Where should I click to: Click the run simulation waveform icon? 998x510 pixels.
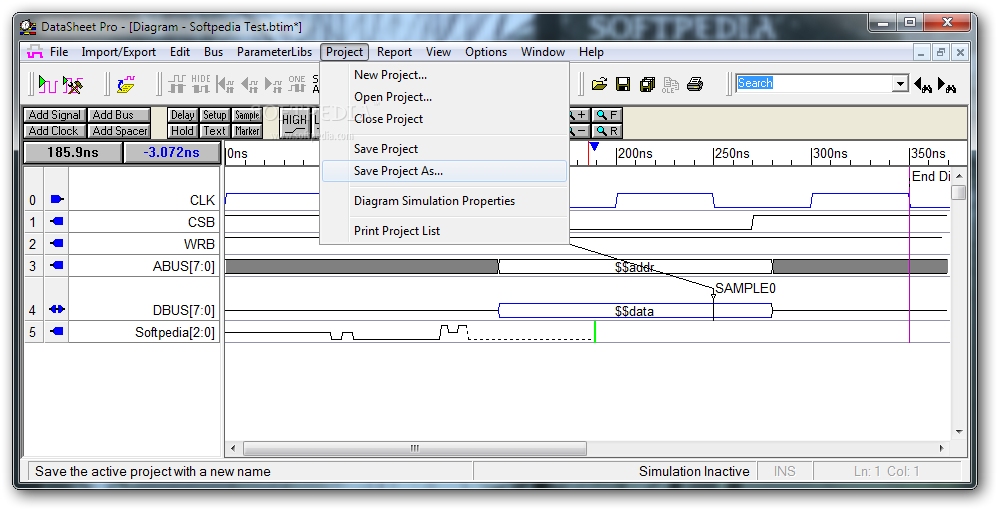coord(48,84)
